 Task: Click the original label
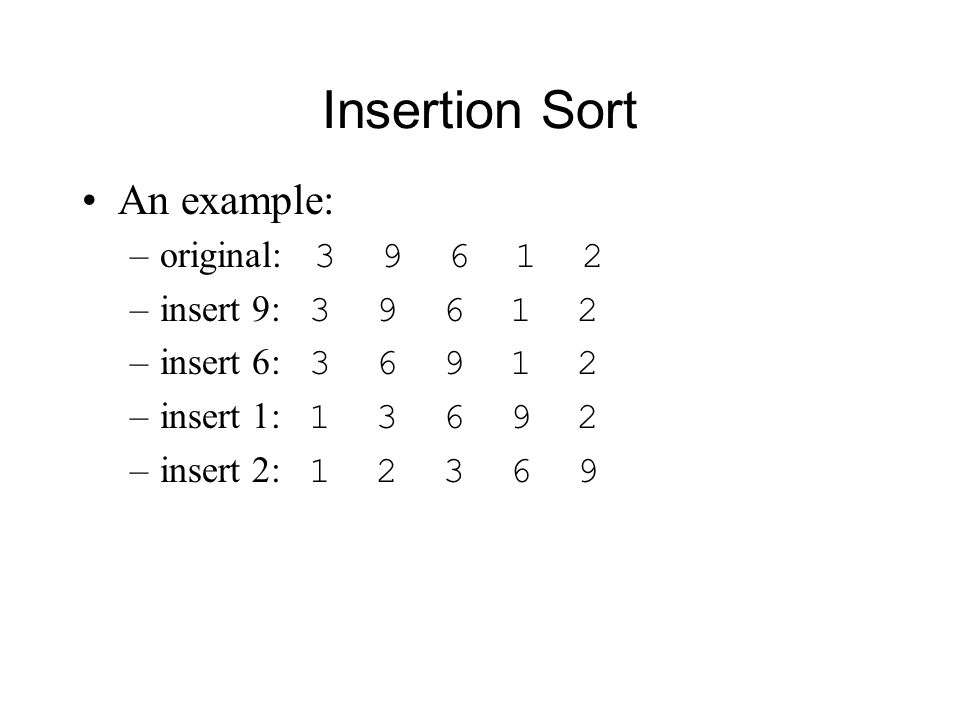pyautogui.click(x=220, y=257)
